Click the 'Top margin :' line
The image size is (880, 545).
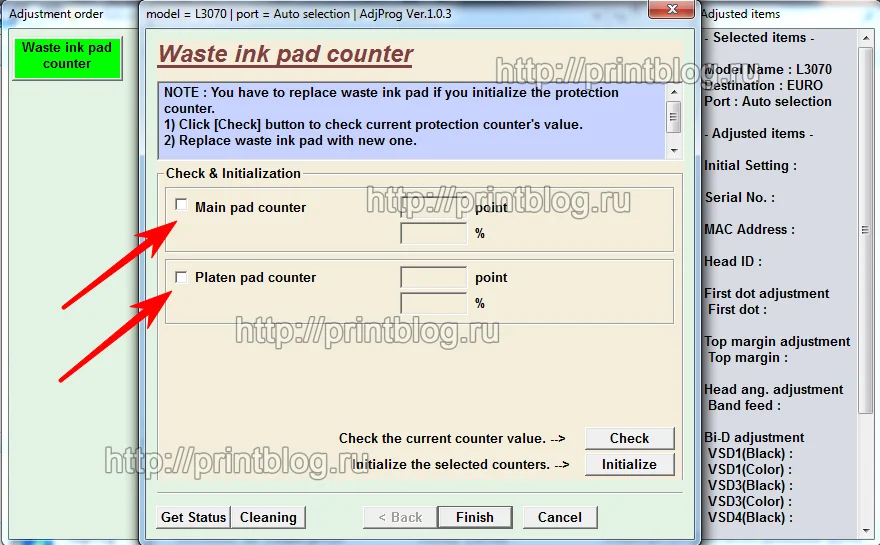tap(748, 358)
